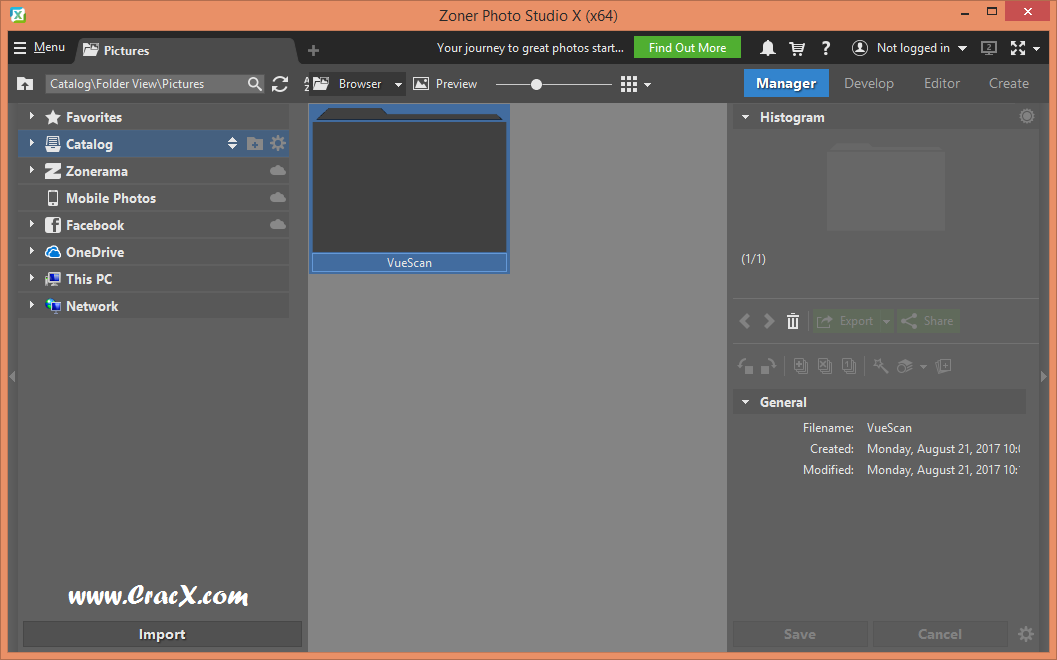Click the thumbnail grid layout icon
This screenshot has height=660, width=1057.
click(628, 84)
